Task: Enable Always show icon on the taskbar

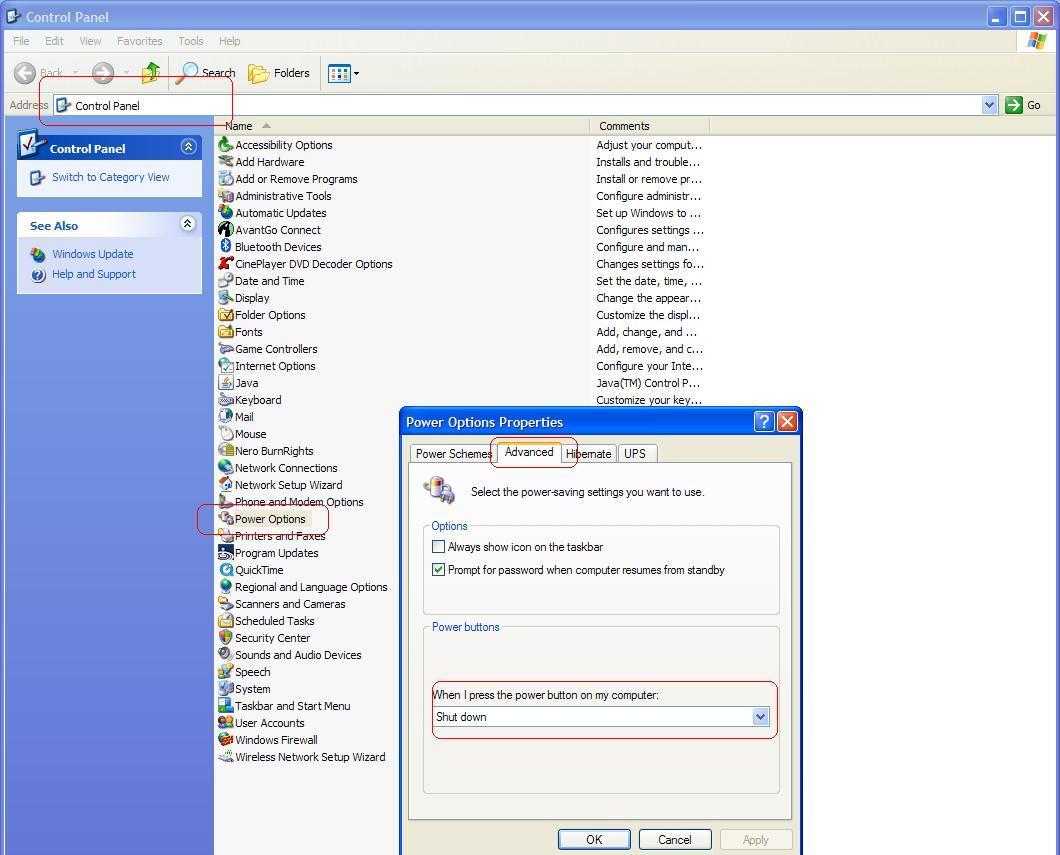Action: coord(438,547)
